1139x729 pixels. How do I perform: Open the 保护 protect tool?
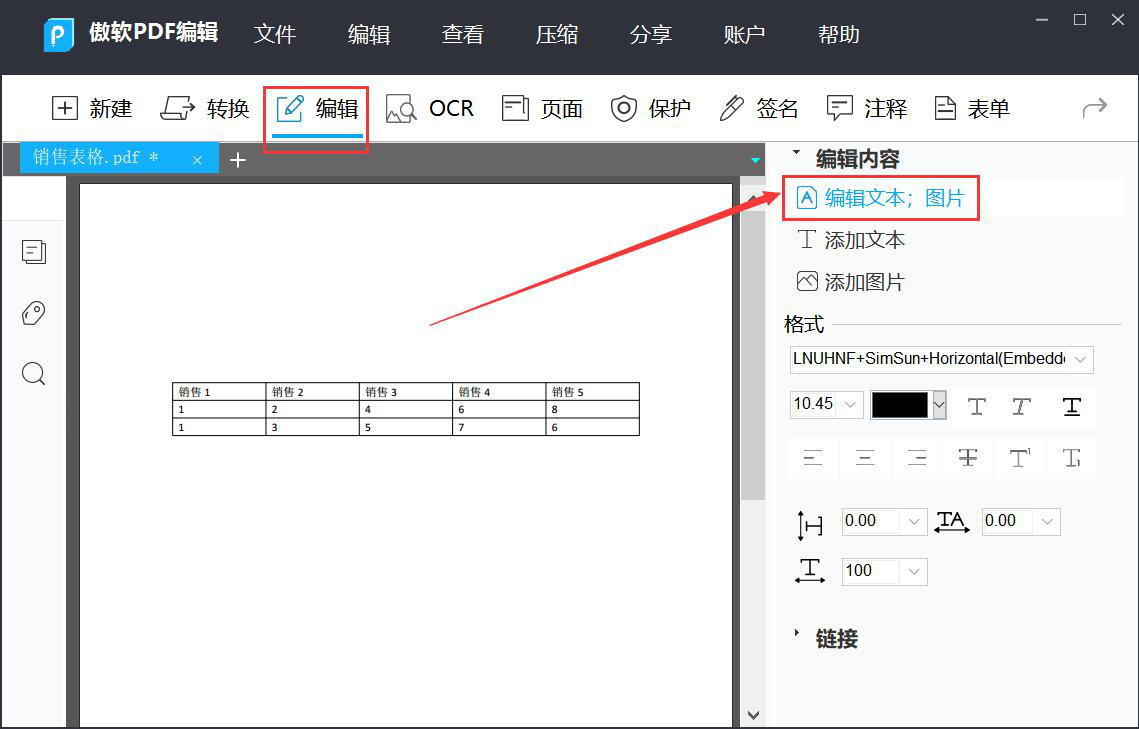[x=650, y=109]
